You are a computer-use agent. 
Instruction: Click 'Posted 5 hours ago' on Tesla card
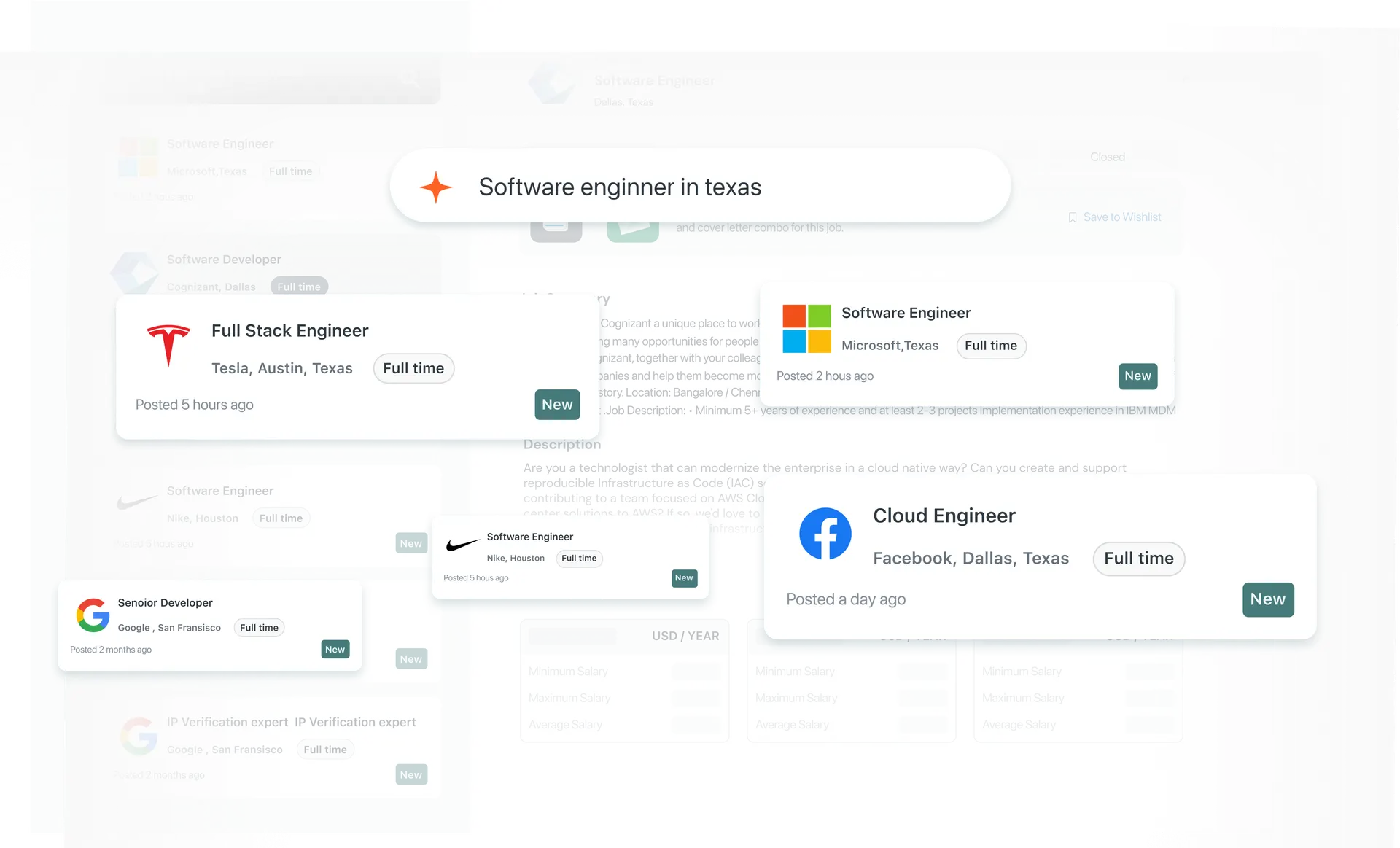point(195,405)
